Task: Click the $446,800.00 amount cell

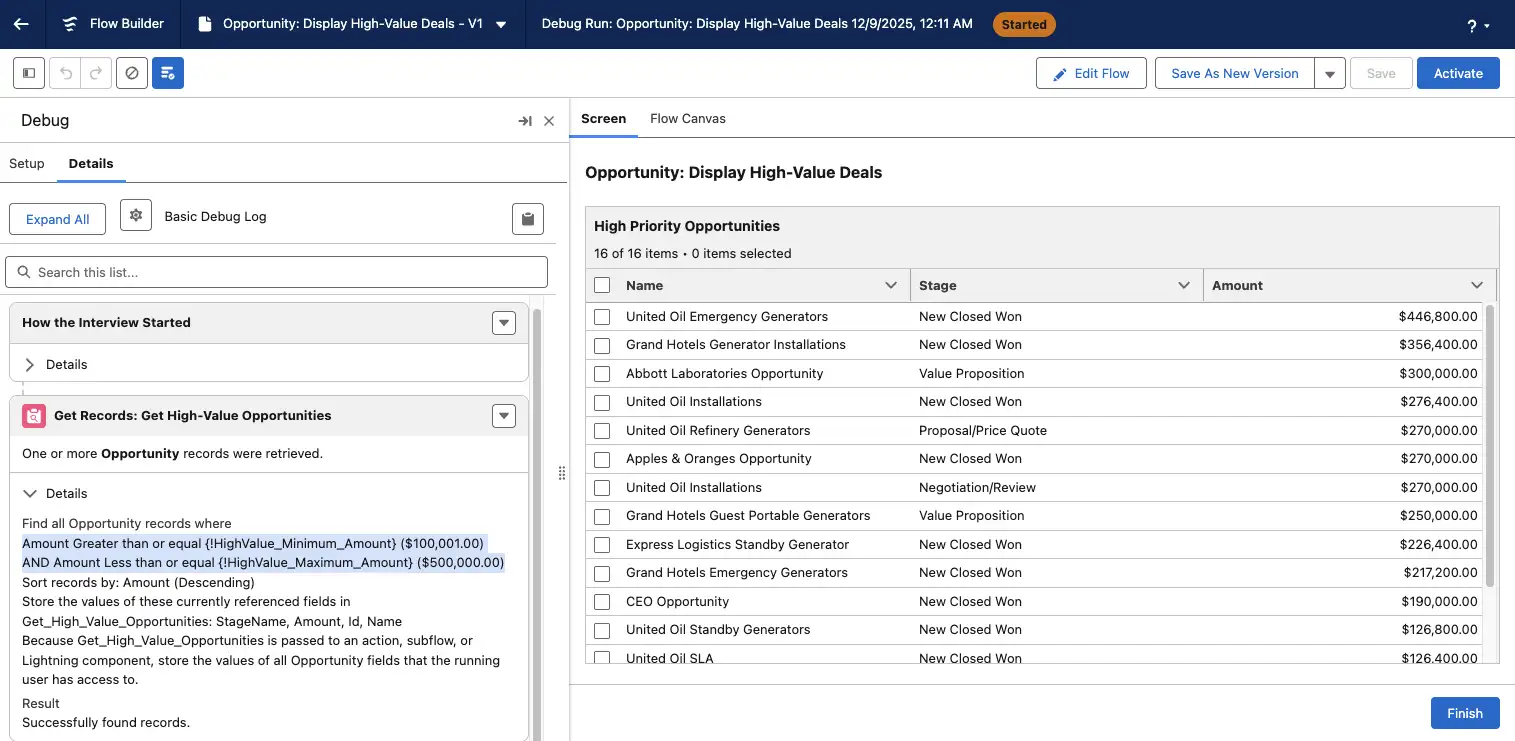Action: click(1438, 316)
